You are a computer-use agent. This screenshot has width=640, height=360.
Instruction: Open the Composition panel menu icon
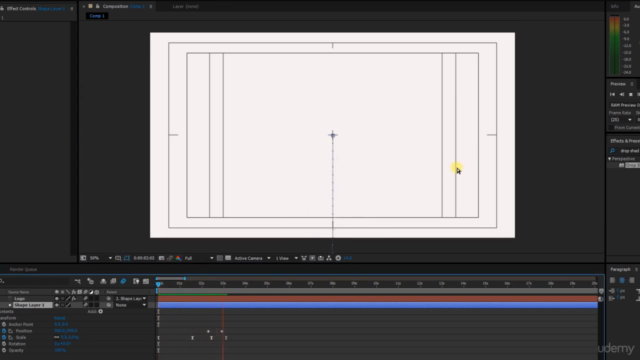(x=151, y=7)
